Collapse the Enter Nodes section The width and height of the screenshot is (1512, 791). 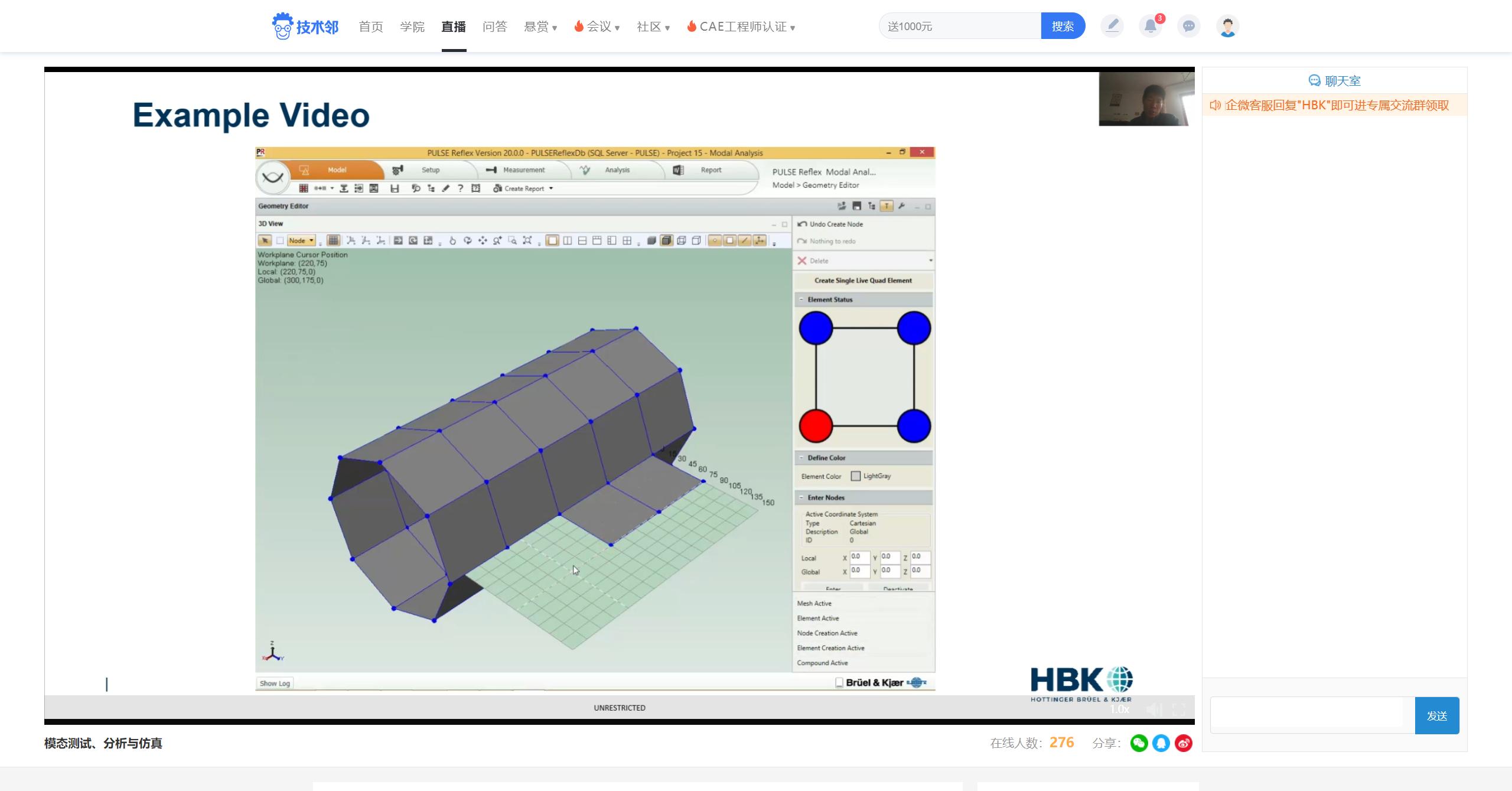click(x=801, y=497)
